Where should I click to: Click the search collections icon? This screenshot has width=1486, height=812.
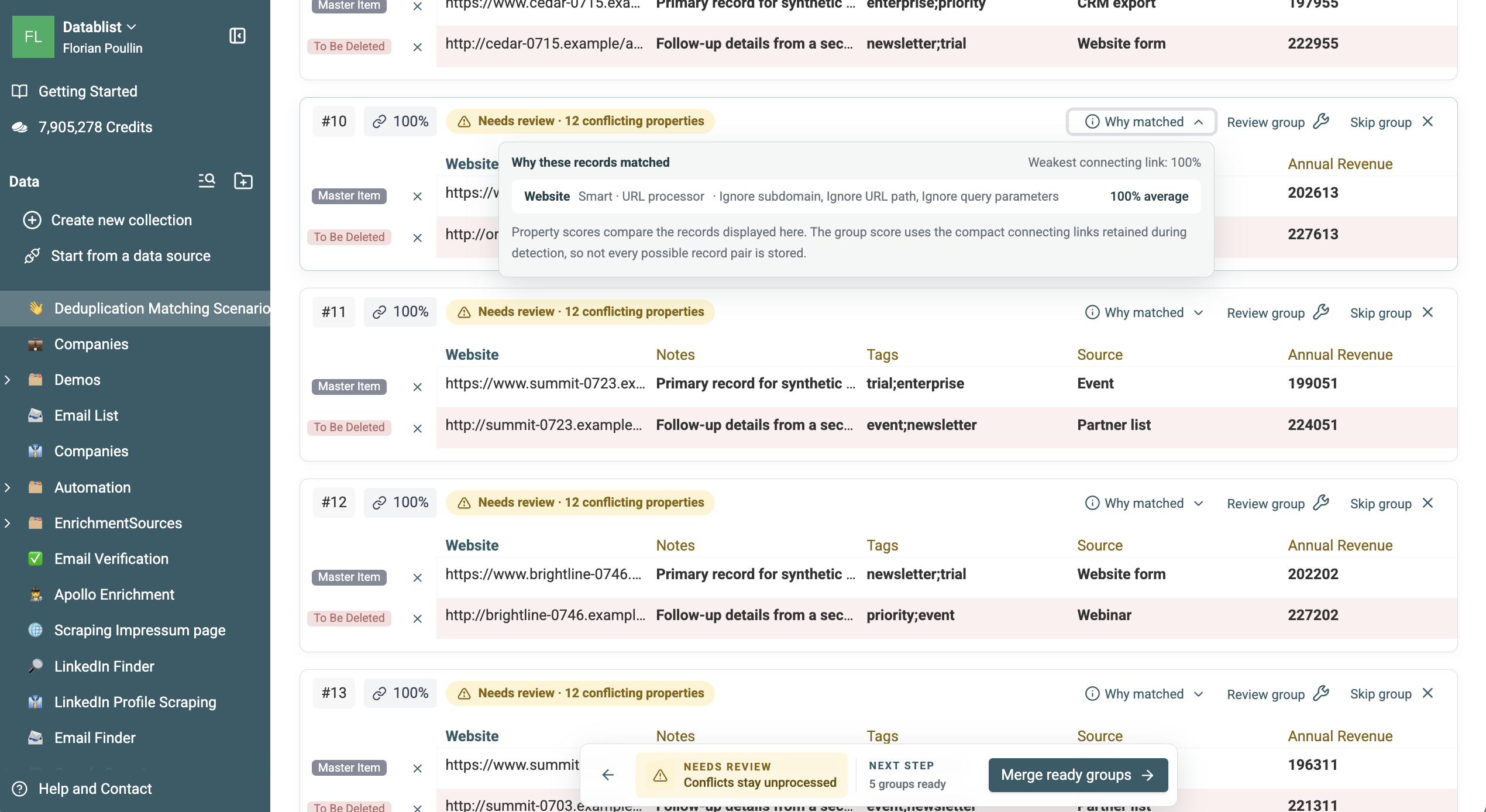[207, 181]
